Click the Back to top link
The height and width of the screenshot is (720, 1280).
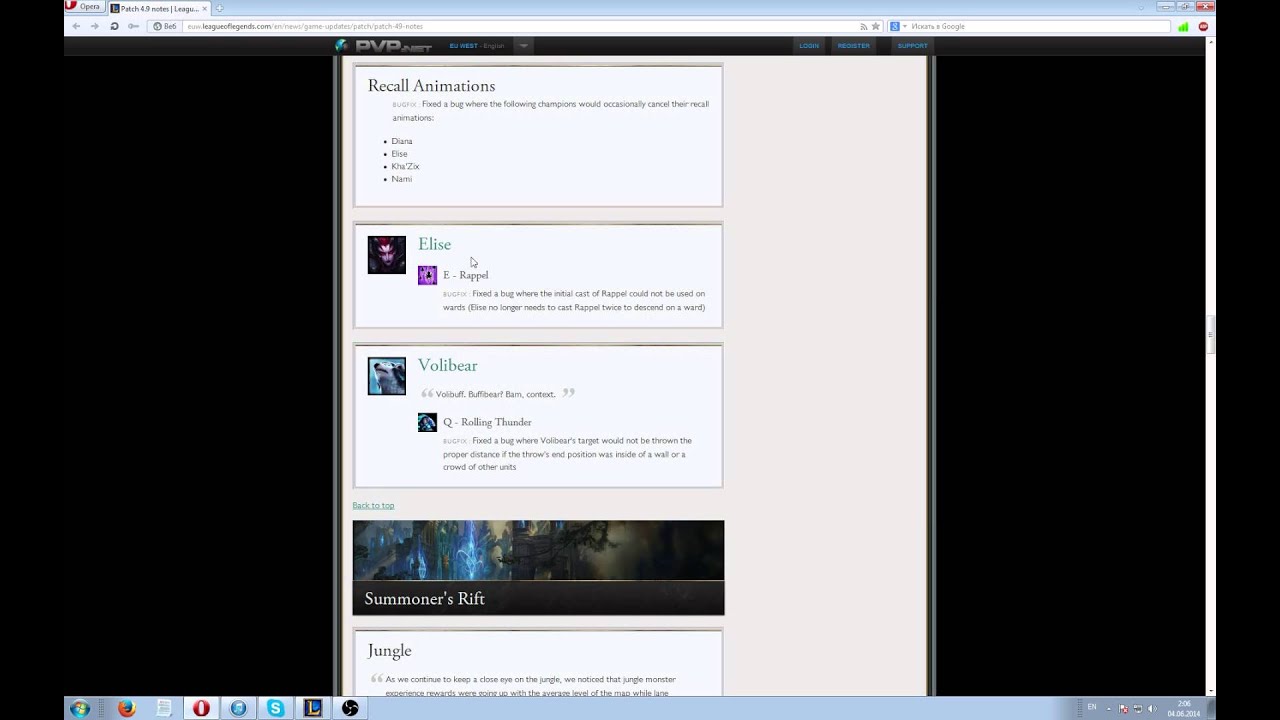tap(373, 505)
